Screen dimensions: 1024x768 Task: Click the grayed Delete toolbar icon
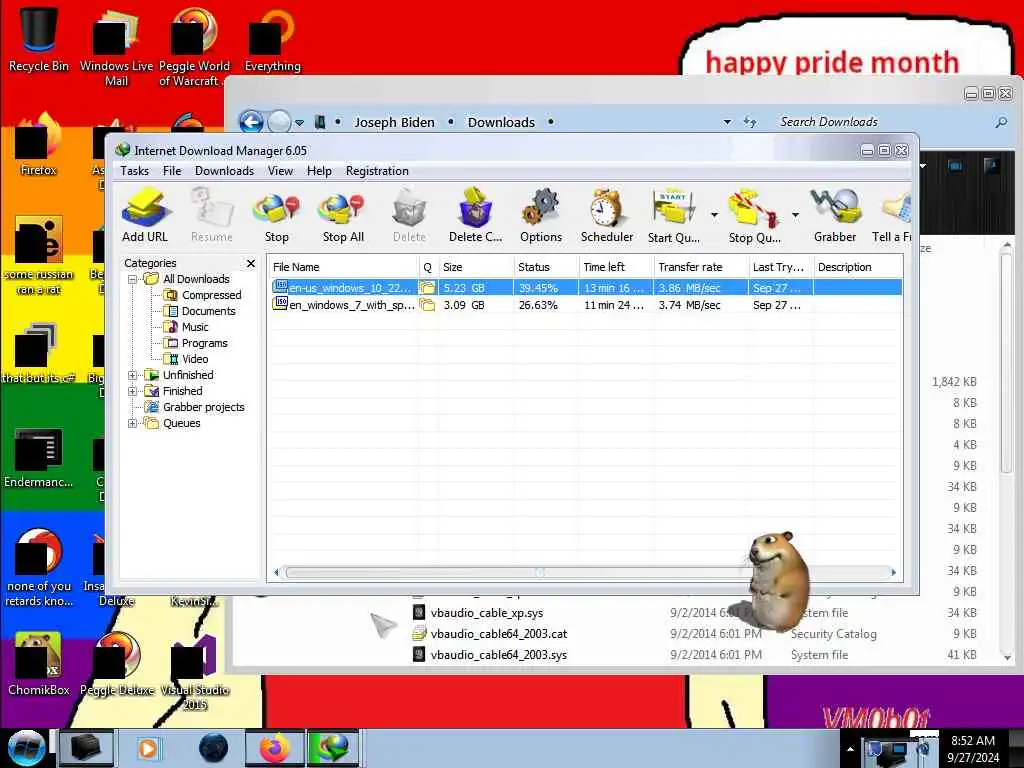pos(409,216)
